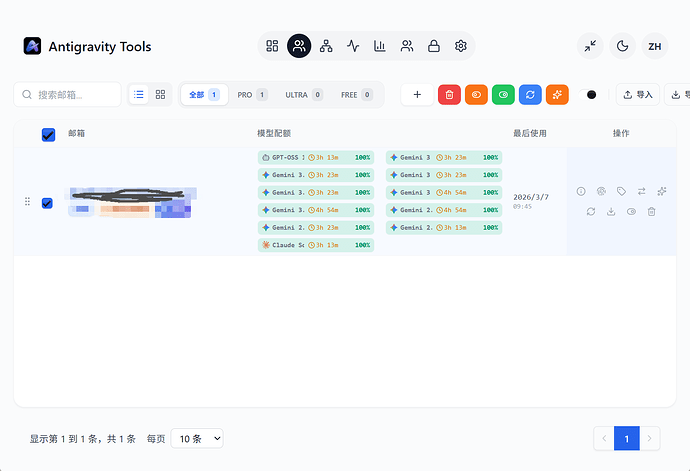Open settings with the gear icon
The image size is (690, 471).
point(461,46)
